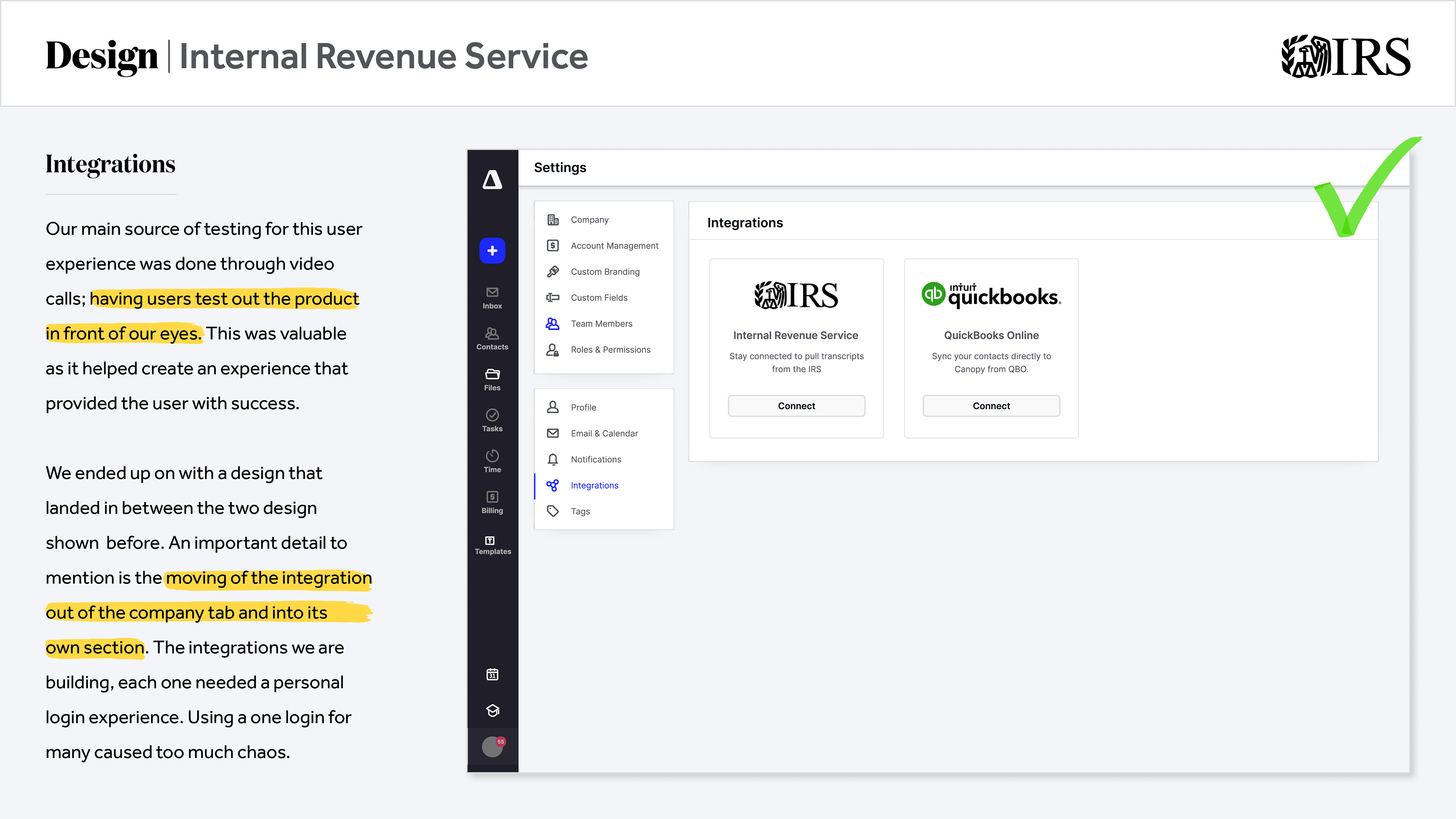Click the blue plus create button

(492, 250)
